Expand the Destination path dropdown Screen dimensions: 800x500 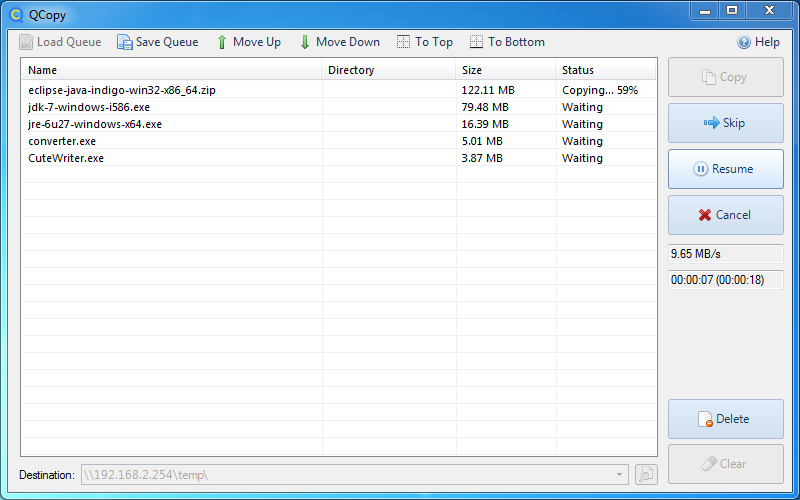tap(620, 474)
